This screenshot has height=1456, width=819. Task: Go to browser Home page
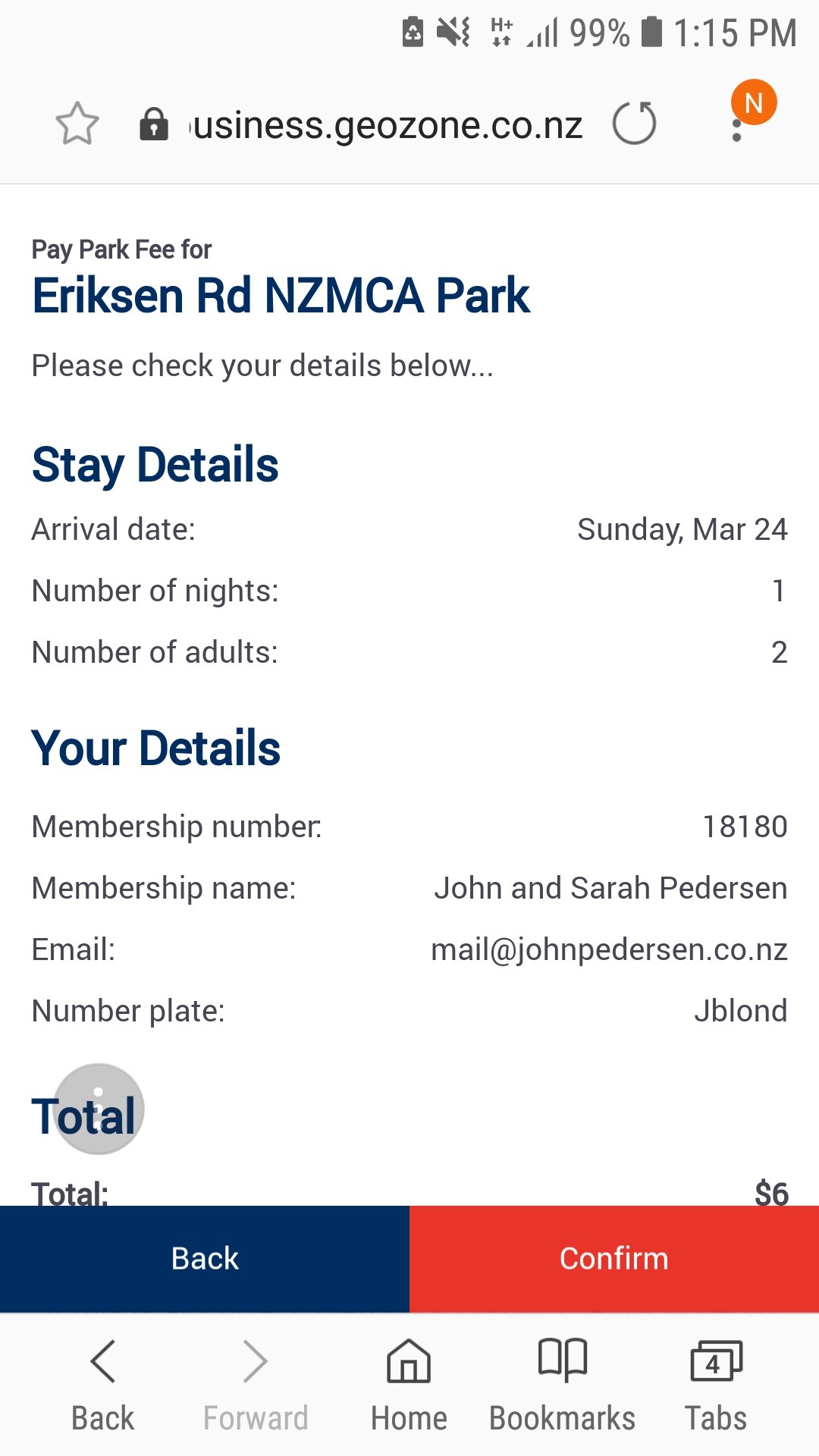point(409,1383)
